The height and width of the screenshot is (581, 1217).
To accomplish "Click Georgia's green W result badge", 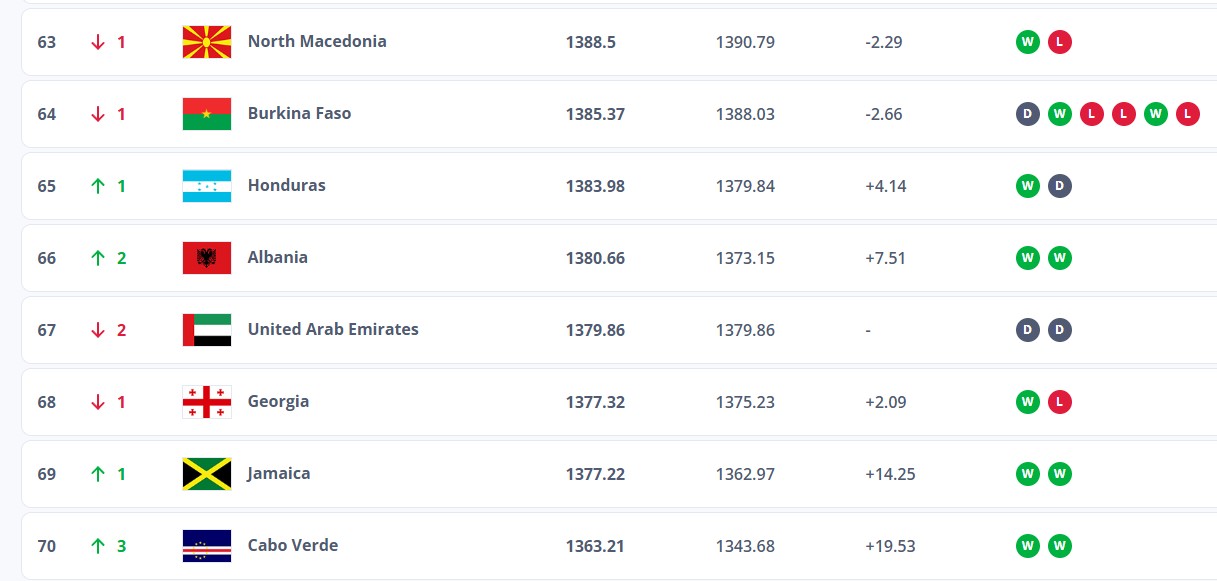I will click(x=1028, y=402).
